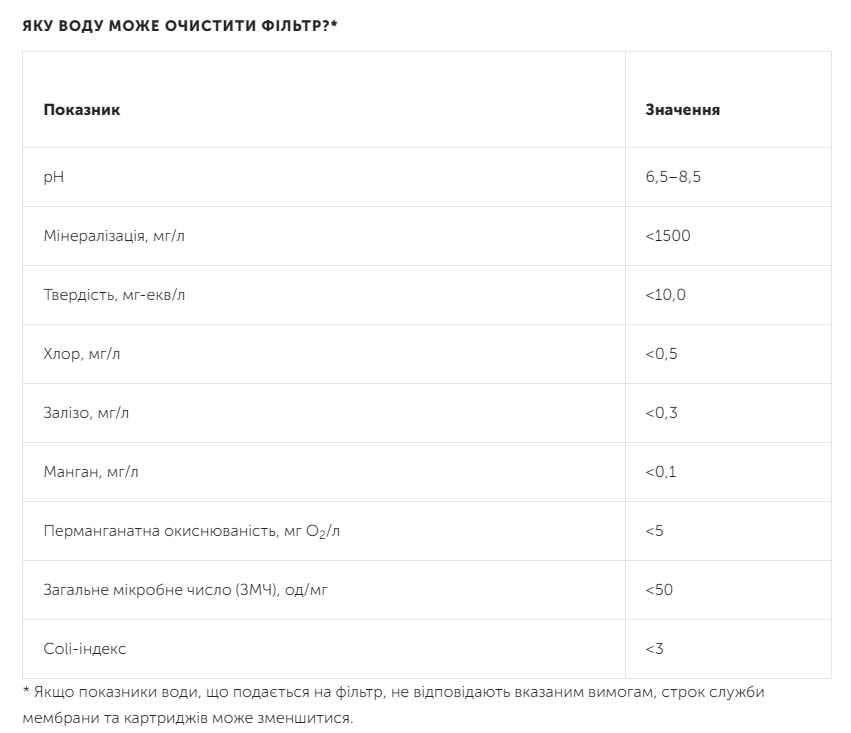Click the value "6,5–8,5"

click(x=675, y=177)
